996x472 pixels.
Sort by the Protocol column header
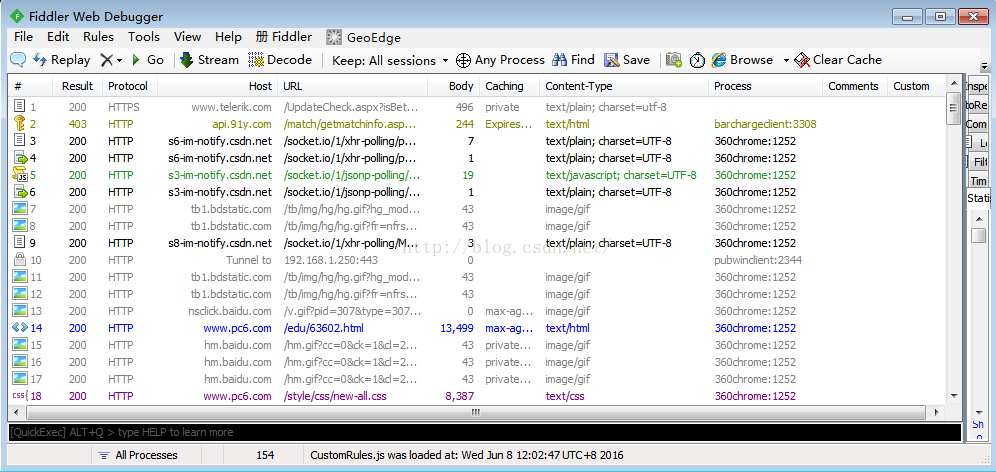click(128, 86)
